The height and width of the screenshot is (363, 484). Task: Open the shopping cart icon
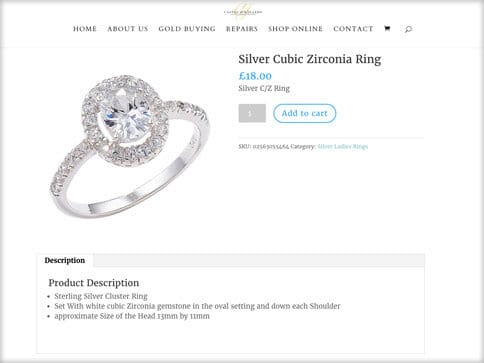tap(387, 29)
